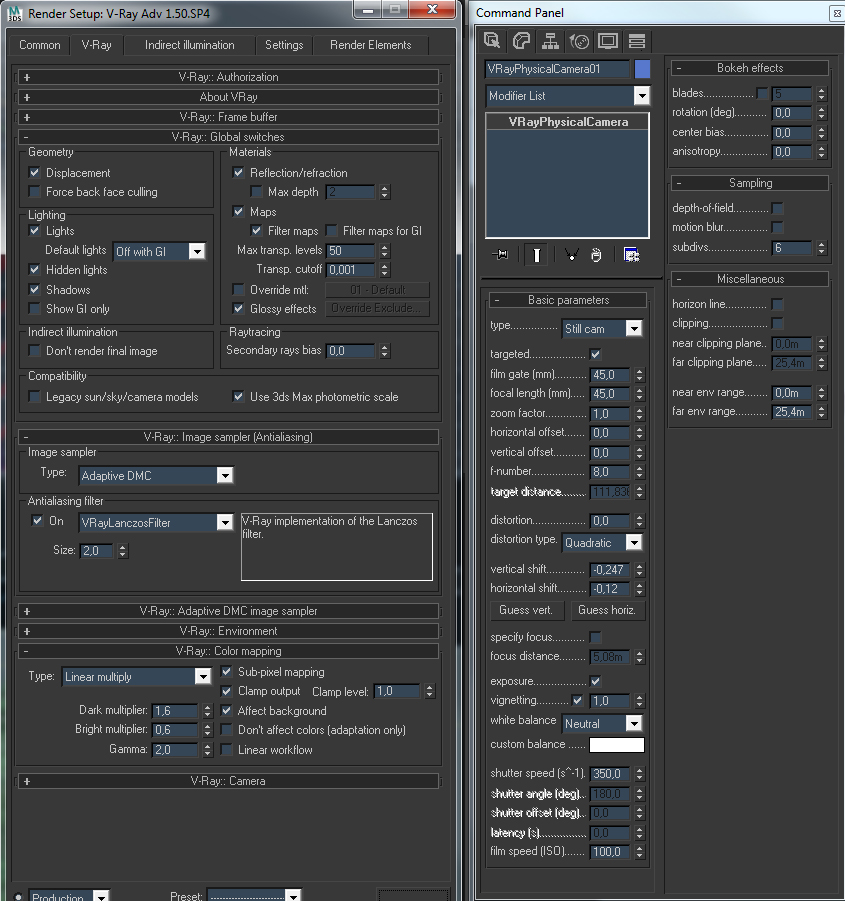Switch to Indirect illumination tab
This screenshot has height=901, width=845.
[x=190, y=45]
